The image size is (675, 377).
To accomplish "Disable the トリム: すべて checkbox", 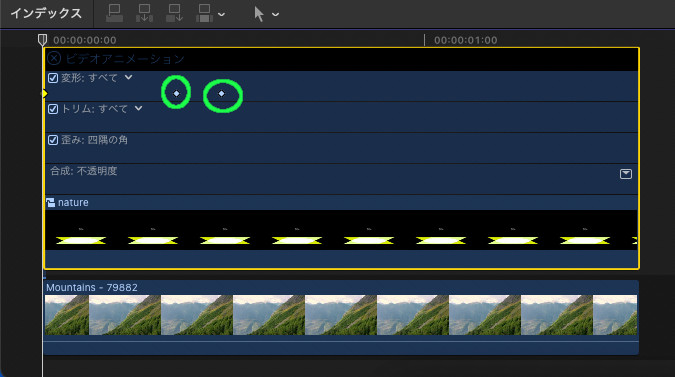I will click(x=53, y=109).
